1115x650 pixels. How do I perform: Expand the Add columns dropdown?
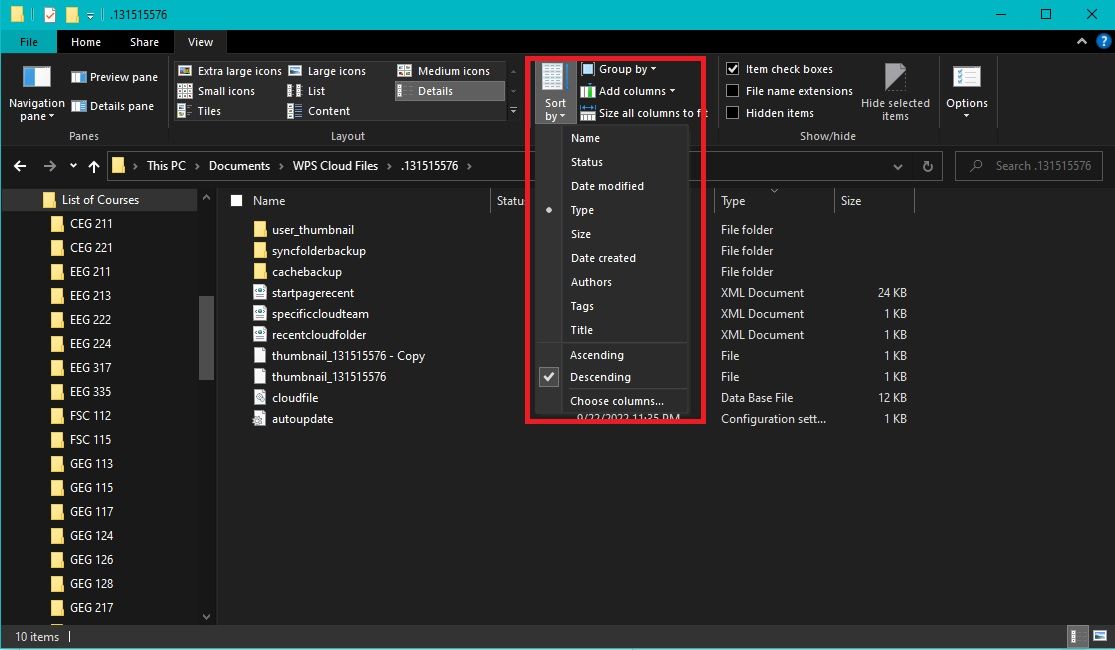[x=630, y=90]
